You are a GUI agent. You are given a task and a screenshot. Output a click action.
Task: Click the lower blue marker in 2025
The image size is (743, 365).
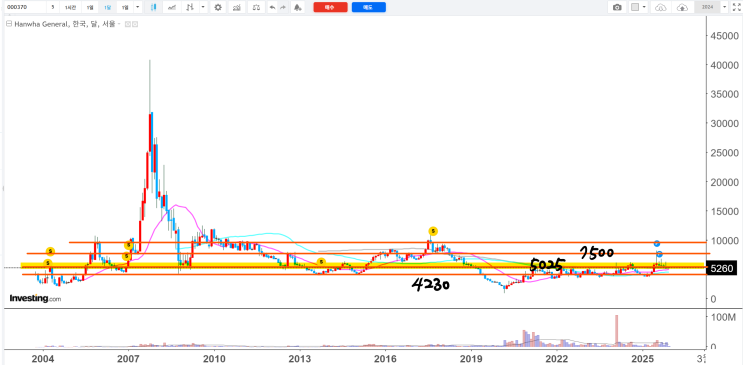pyautogui.click(x=659, y=254)
